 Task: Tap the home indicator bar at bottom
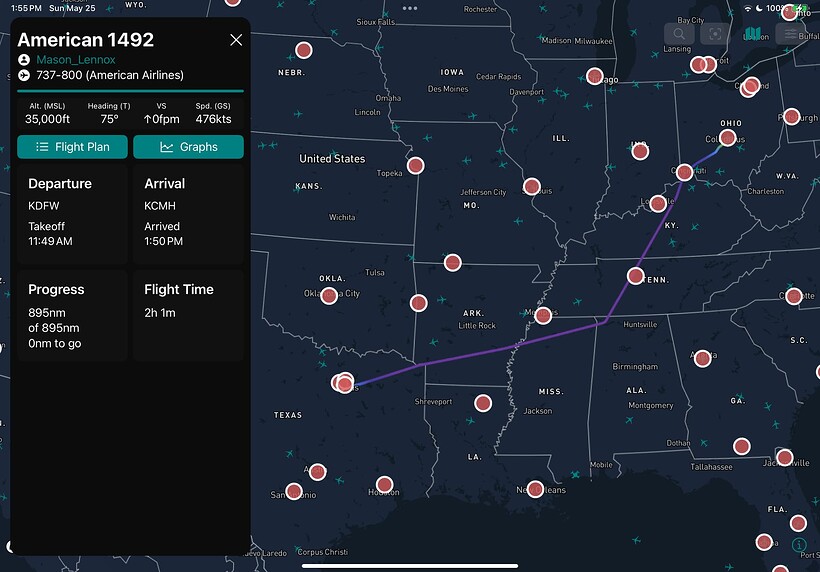pos(410,566)
